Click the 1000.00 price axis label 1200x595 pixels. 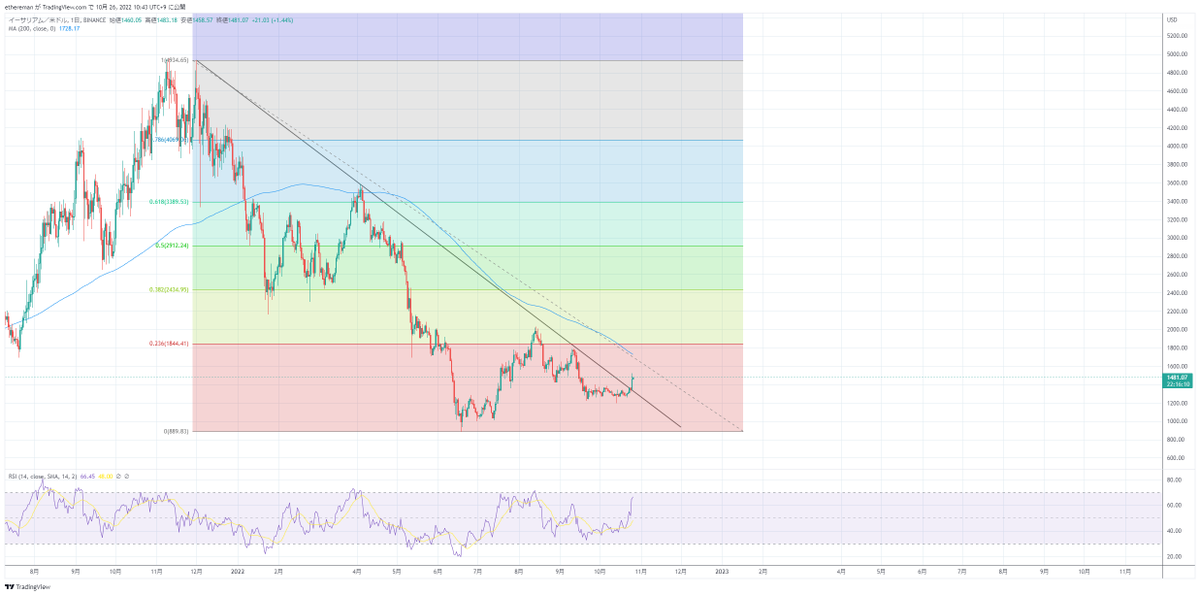pyautogui.click(x=1176, y=421)
